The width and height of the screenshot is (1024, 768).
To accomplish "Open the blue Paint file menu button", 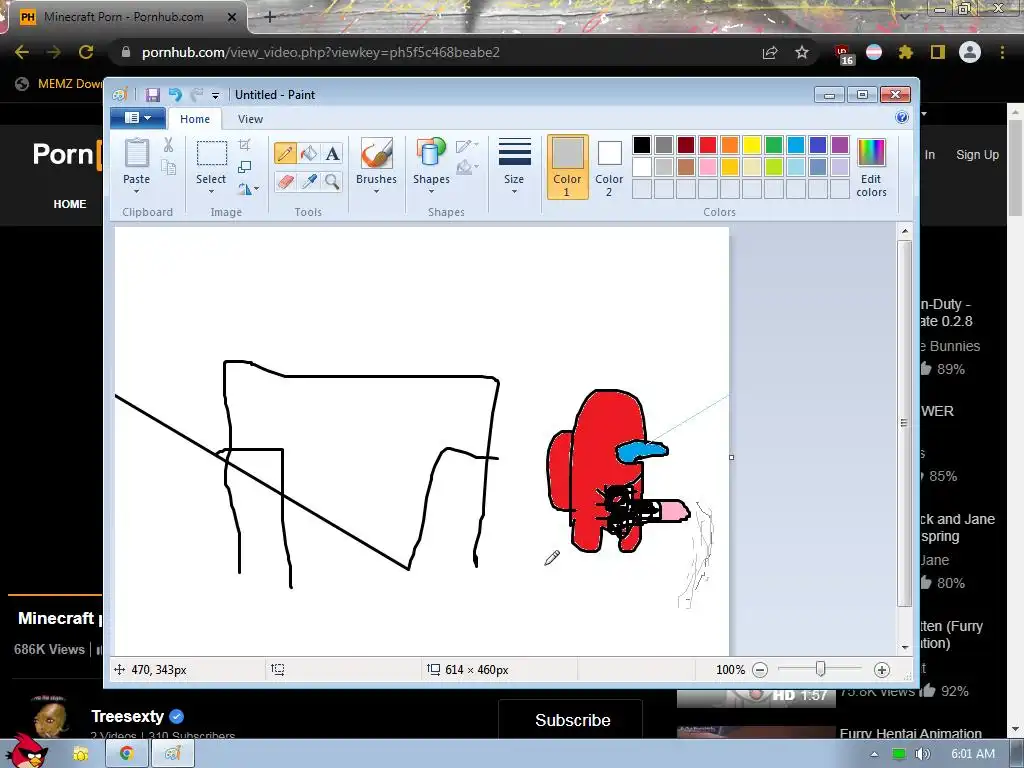I will coord(136,118).
